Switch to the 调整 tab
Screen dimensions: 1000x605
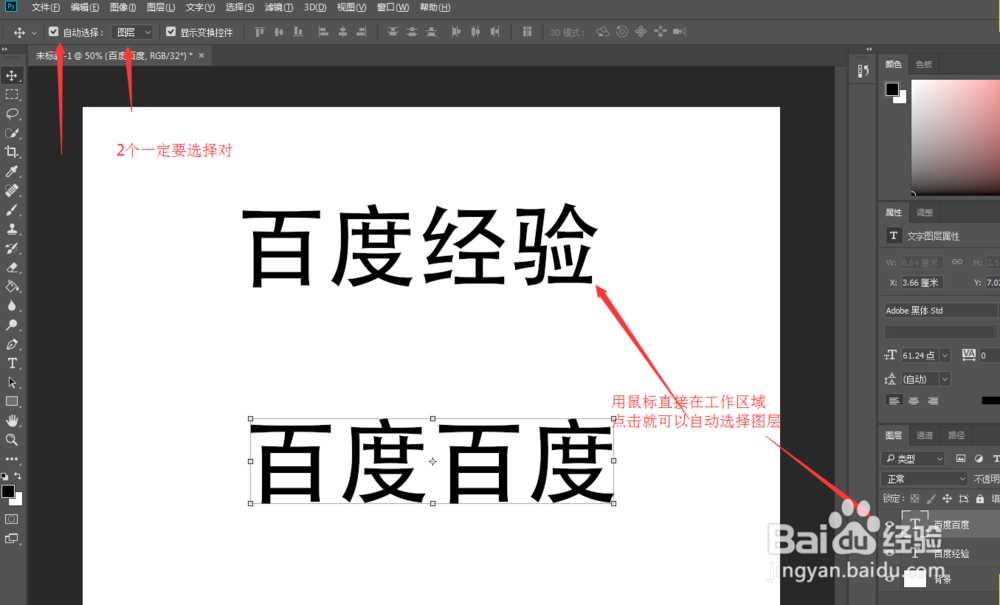(924, 212)
